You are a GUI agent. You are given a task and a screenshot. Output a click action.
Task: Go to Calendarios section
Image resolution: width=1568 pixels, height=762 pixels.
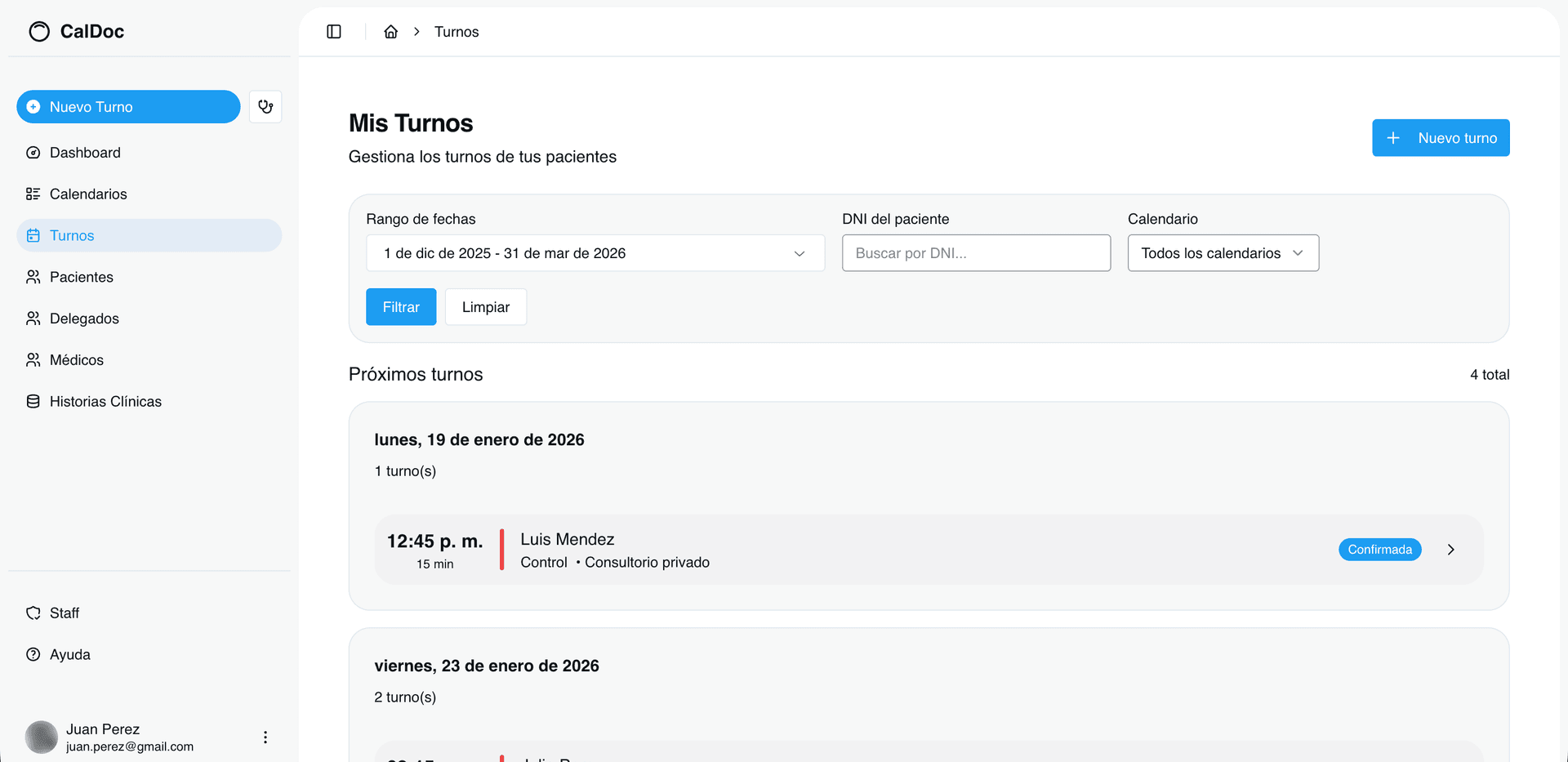tap(88, 194)
